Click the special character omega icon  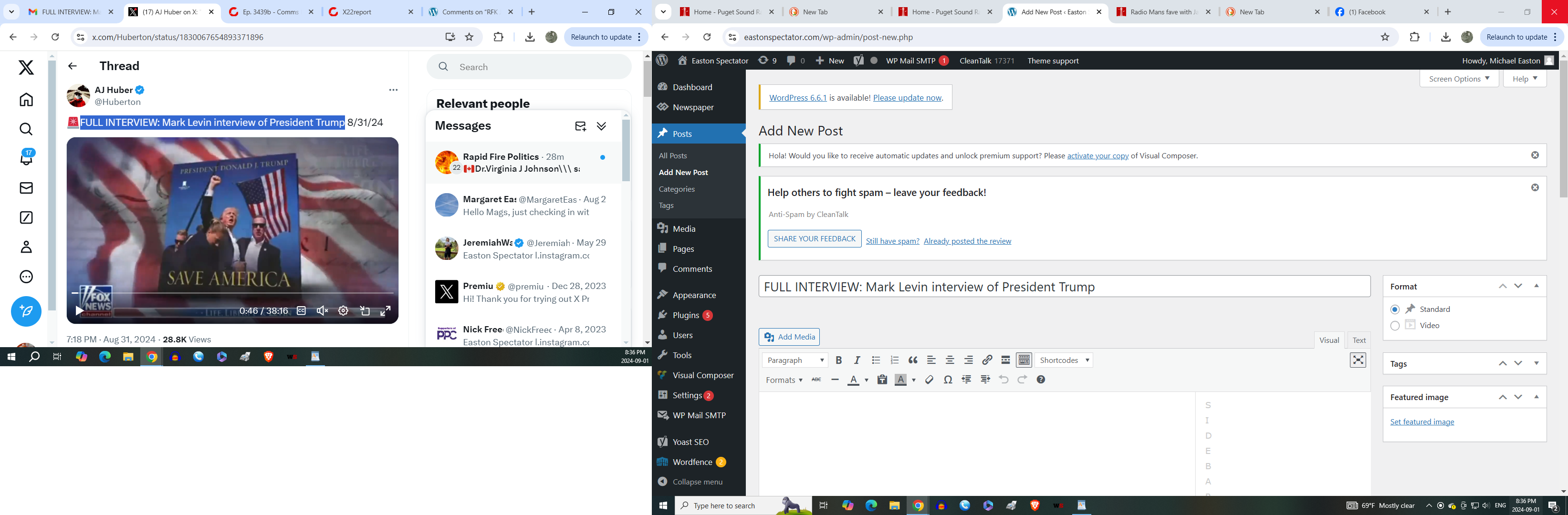[948, 380]
